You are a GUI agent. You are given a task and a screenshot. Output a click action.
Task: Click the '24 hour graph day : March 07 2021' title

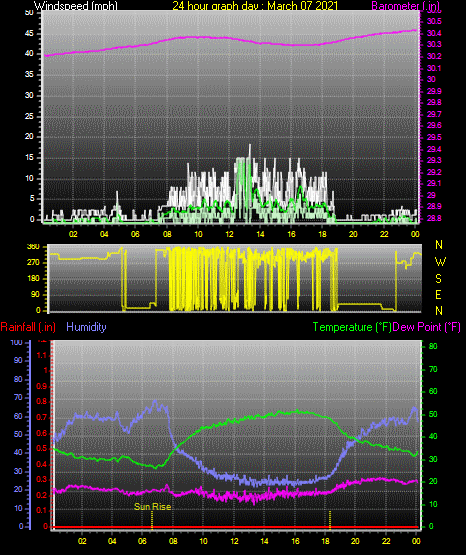tap(255, 5)
